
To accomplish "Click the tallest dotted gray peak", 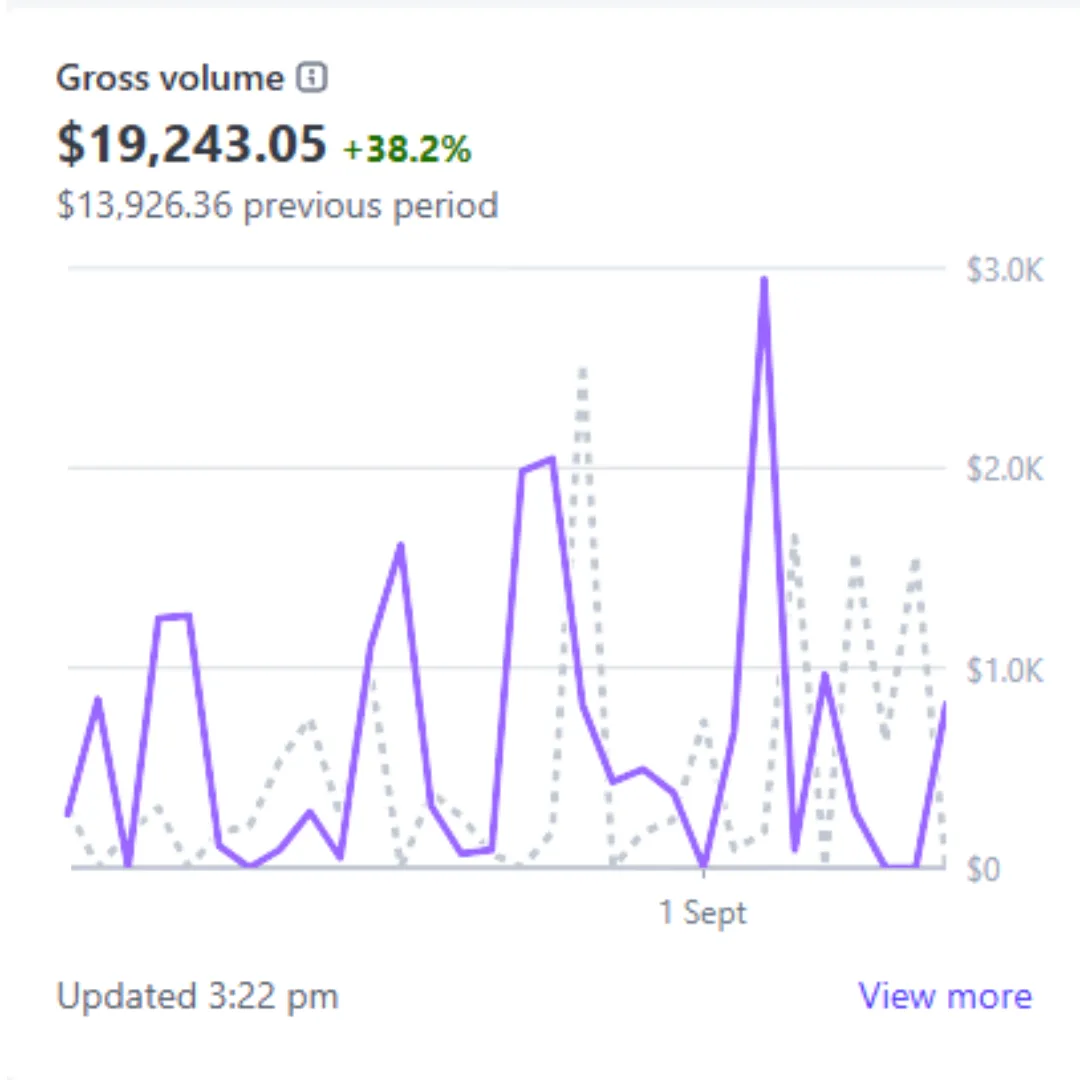I will pos(582,371).
